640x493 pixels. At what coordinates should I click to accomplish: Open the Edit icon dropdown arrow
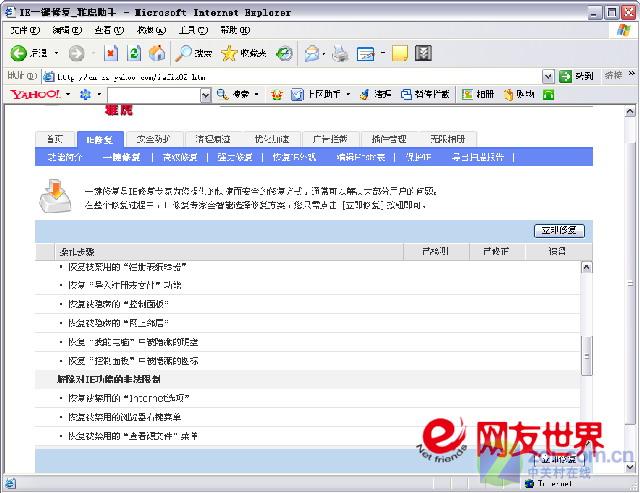click(383, 53)
